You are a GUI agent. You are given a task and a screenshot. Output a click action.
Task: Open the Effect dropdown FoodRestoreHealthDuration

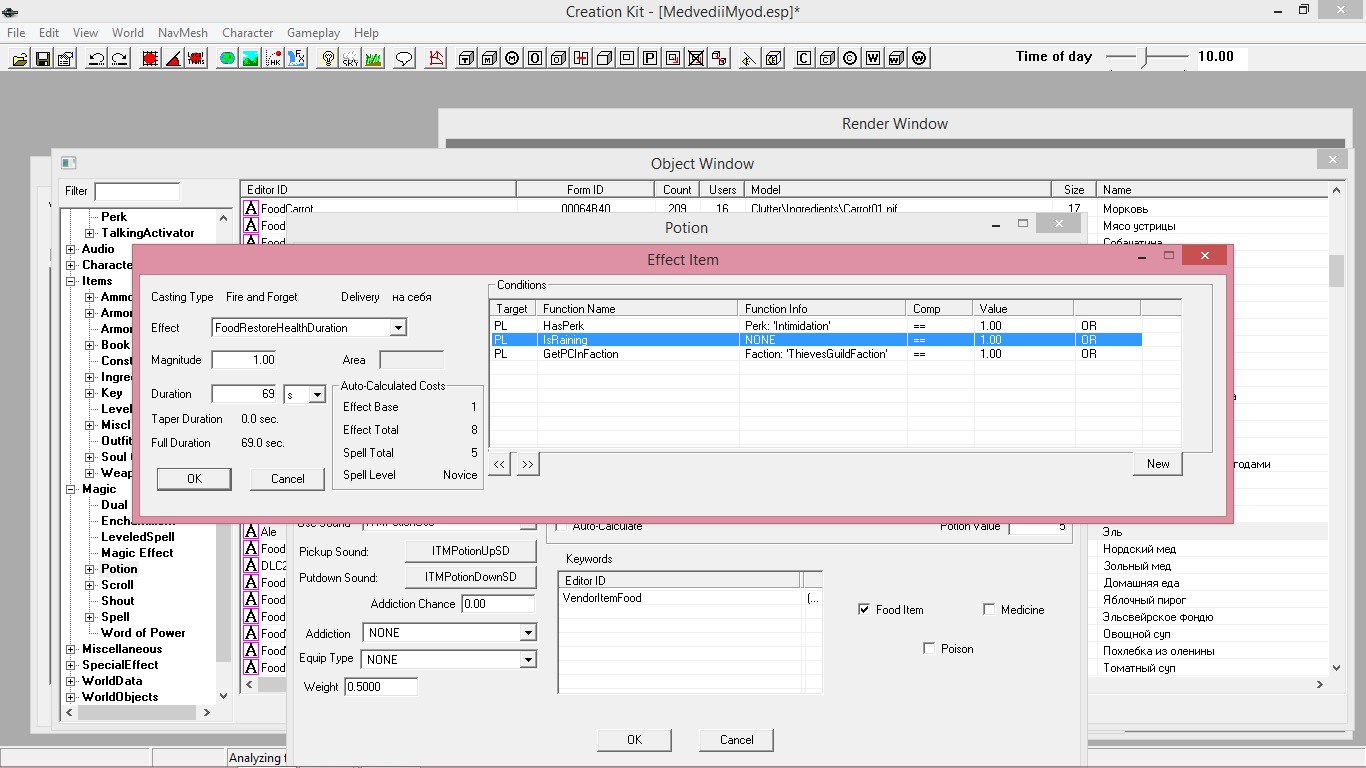398,328
